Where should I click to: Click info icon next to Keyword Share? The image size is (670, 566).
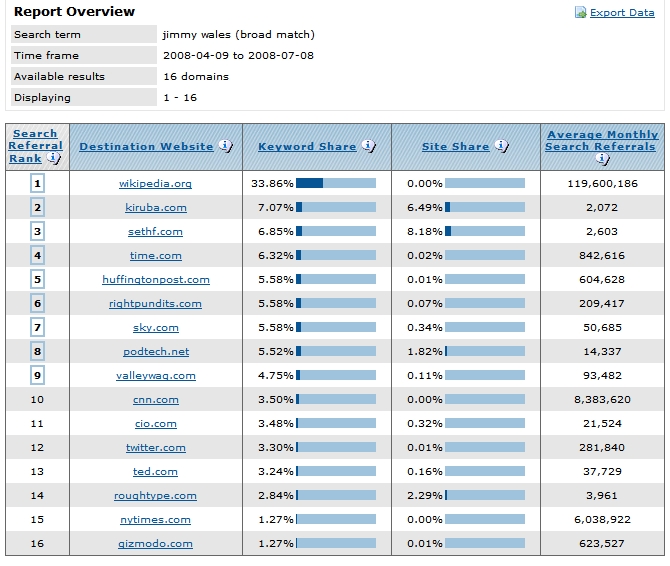point(368,146)
